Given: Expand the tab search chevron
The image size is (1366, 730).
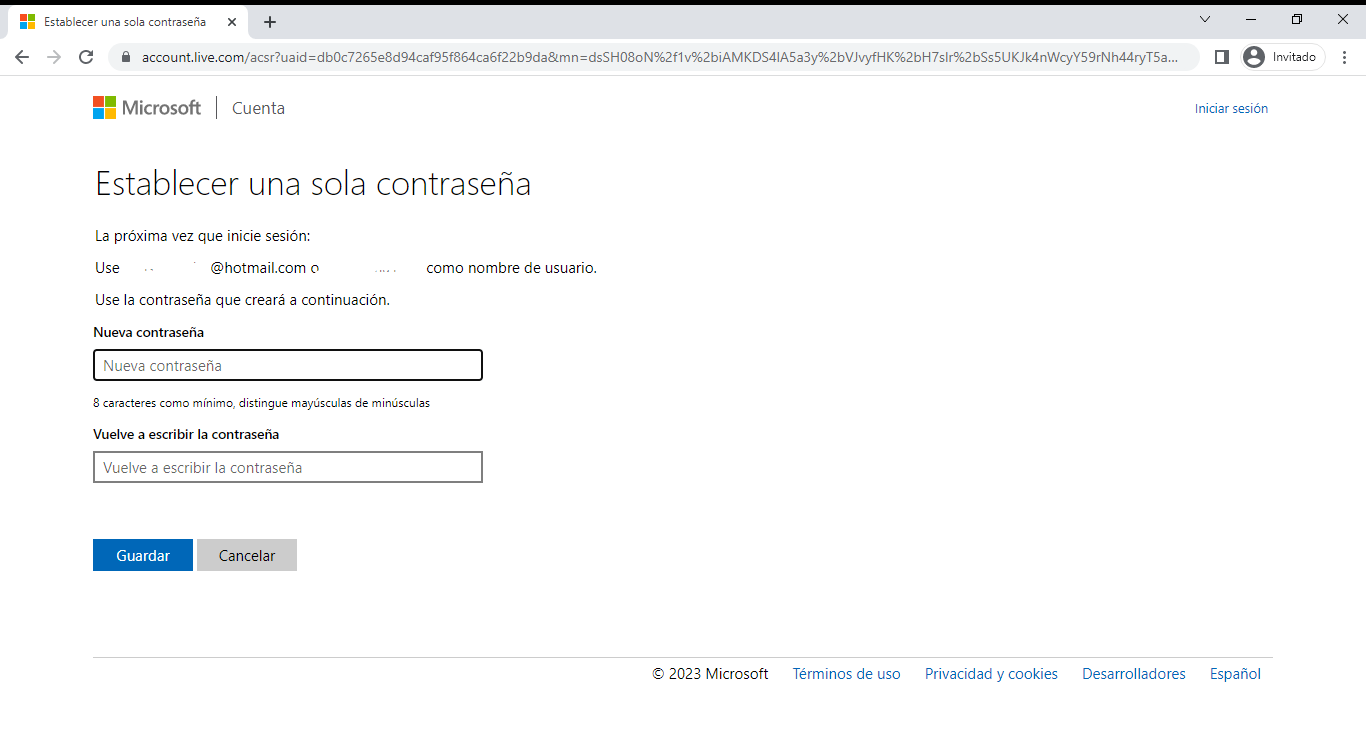Looking at the screenshot, I should click(x=1204, y=19).
